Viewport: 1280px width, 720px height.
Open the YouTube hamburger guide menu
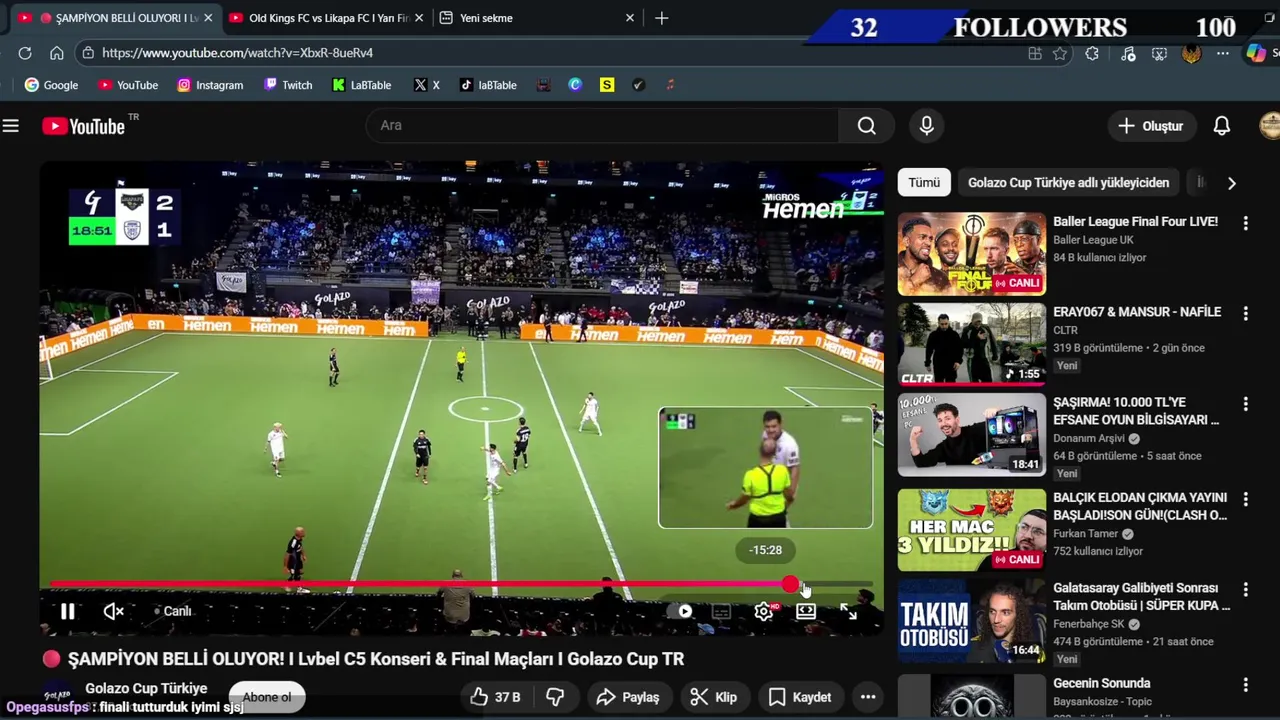pos(11,126)
